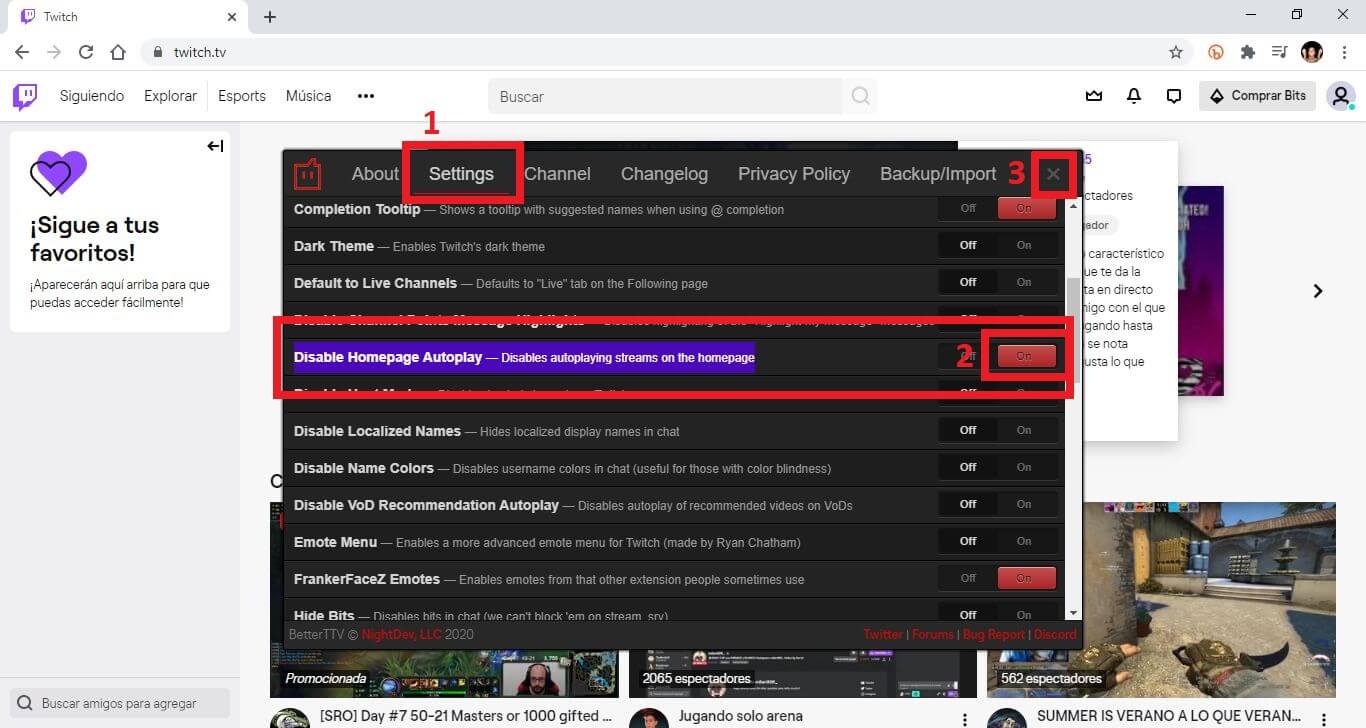Open options for SRO Day #7 stream

pos(606,719)
